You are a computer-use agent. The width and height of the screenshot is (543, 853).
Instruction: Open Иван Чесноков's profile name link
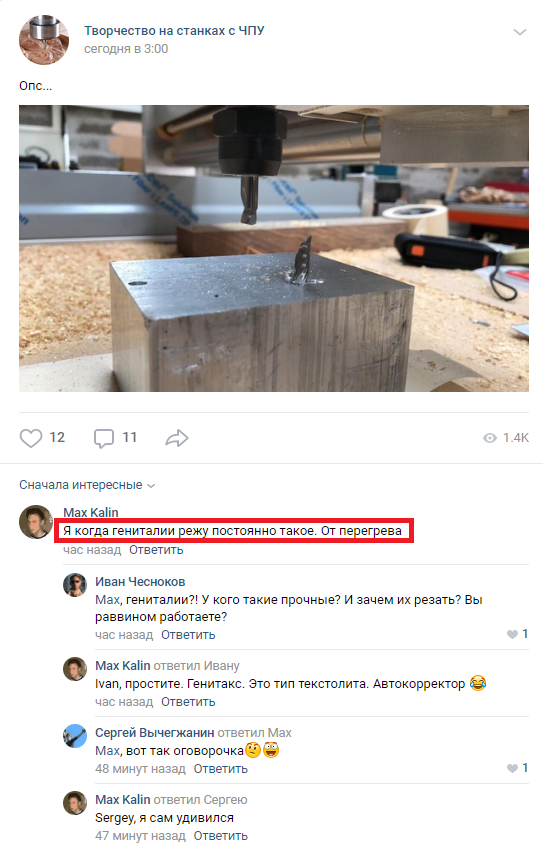pos(140,582)
